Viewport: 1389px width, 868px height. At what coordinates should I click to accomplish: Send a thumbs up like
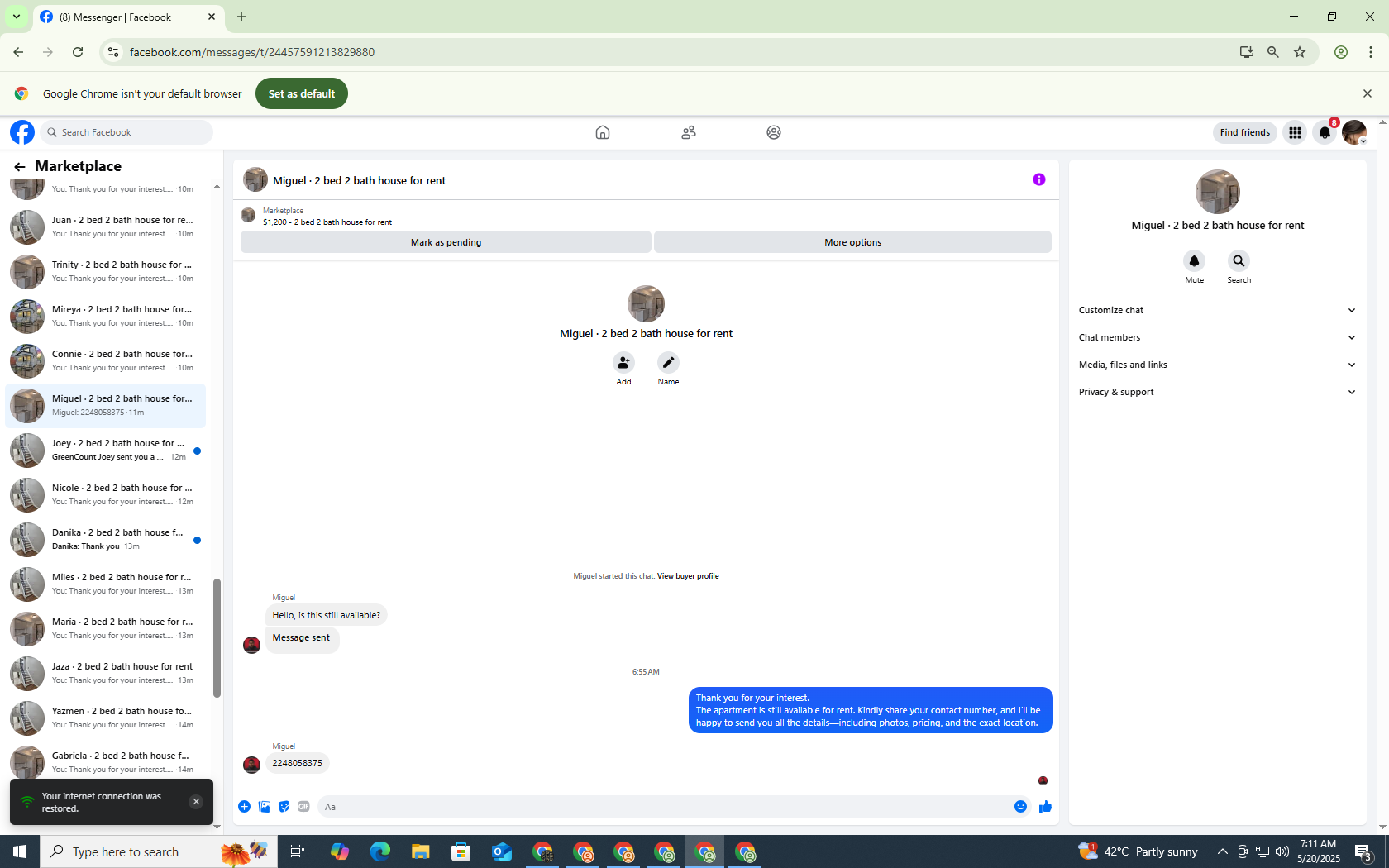pos(1045,807)
